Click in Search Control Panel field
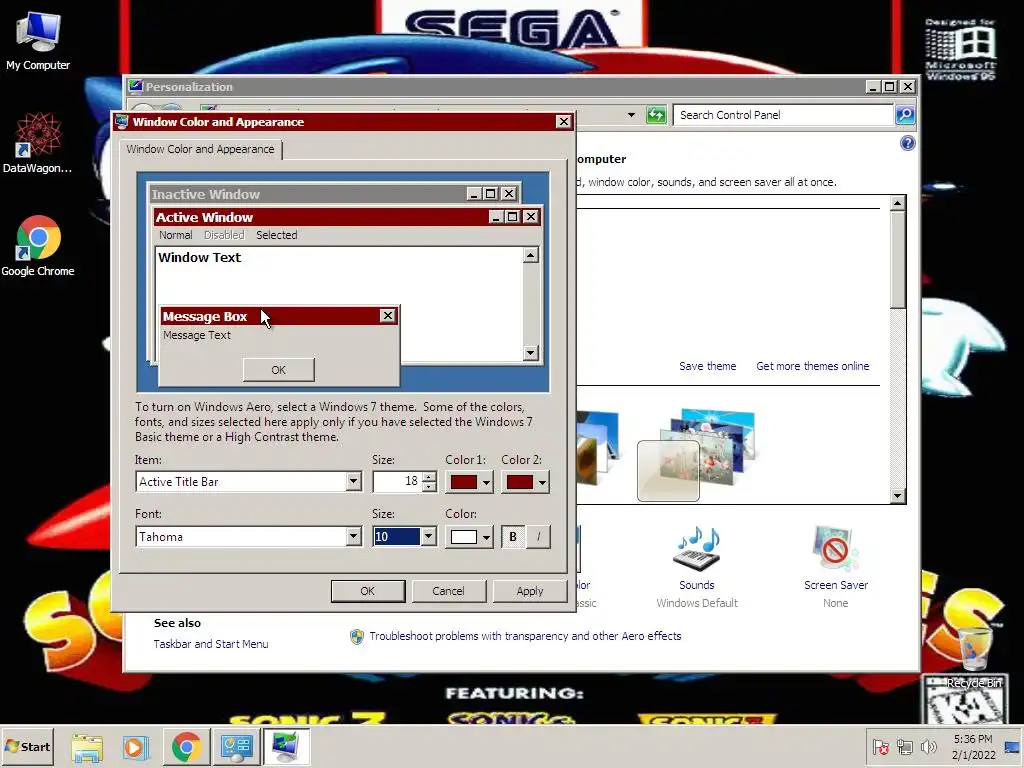Image resolution: width=1024 pixels, height=768 pixels. click(x=783, y=115)
